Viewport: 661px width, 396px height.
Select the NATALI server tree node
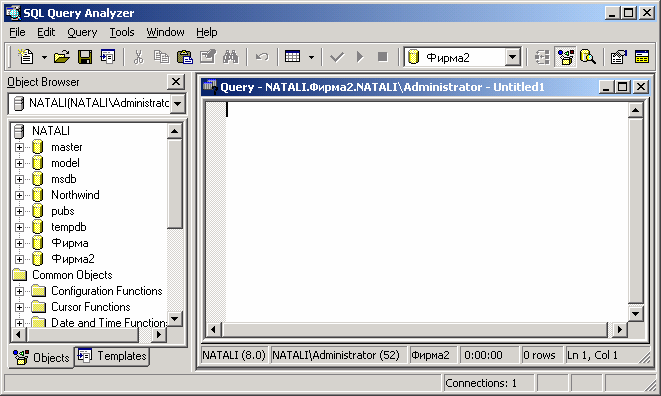click(x=51, y=131)
